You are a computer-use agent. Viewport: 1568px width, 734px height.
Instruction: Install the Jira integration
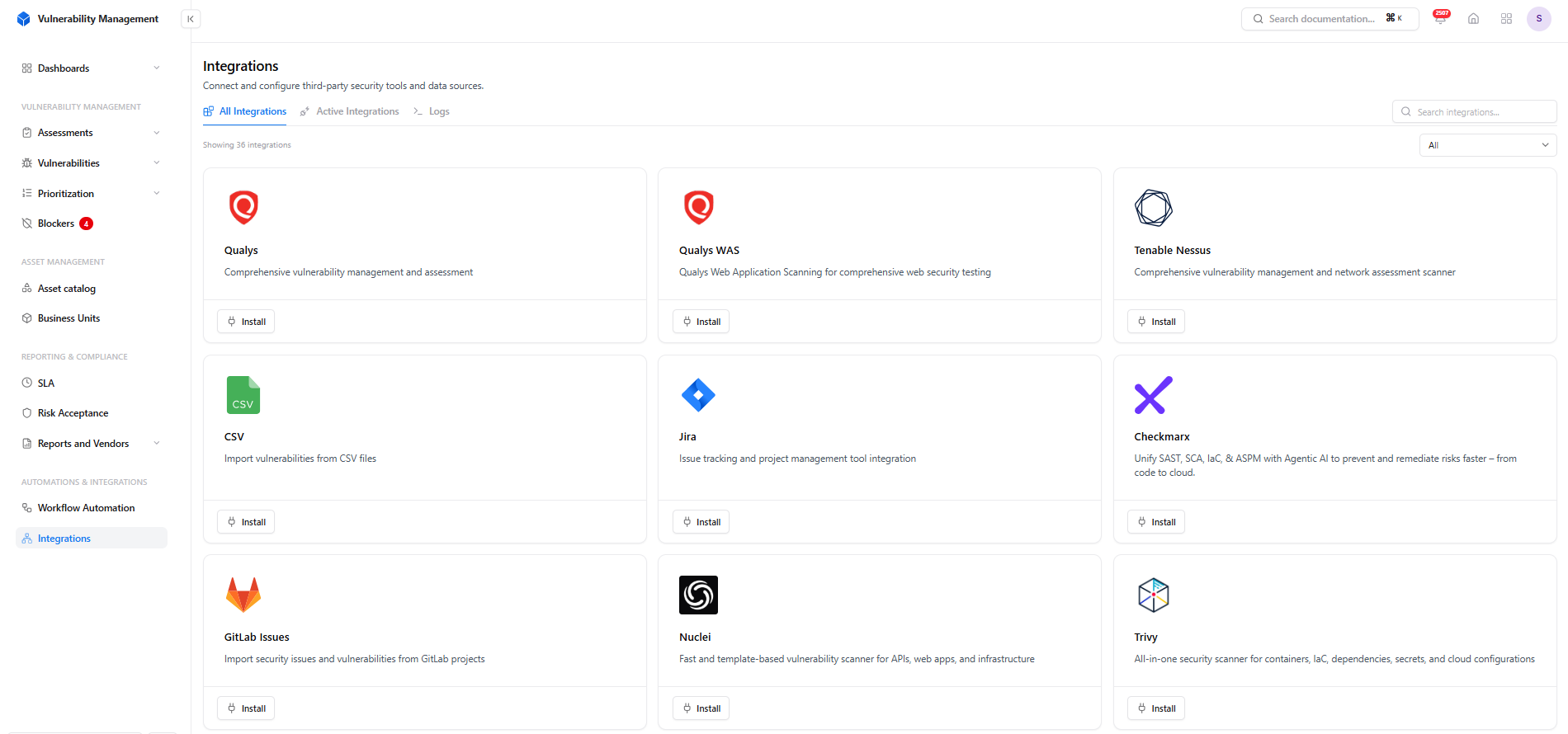[x=701, y=522]
